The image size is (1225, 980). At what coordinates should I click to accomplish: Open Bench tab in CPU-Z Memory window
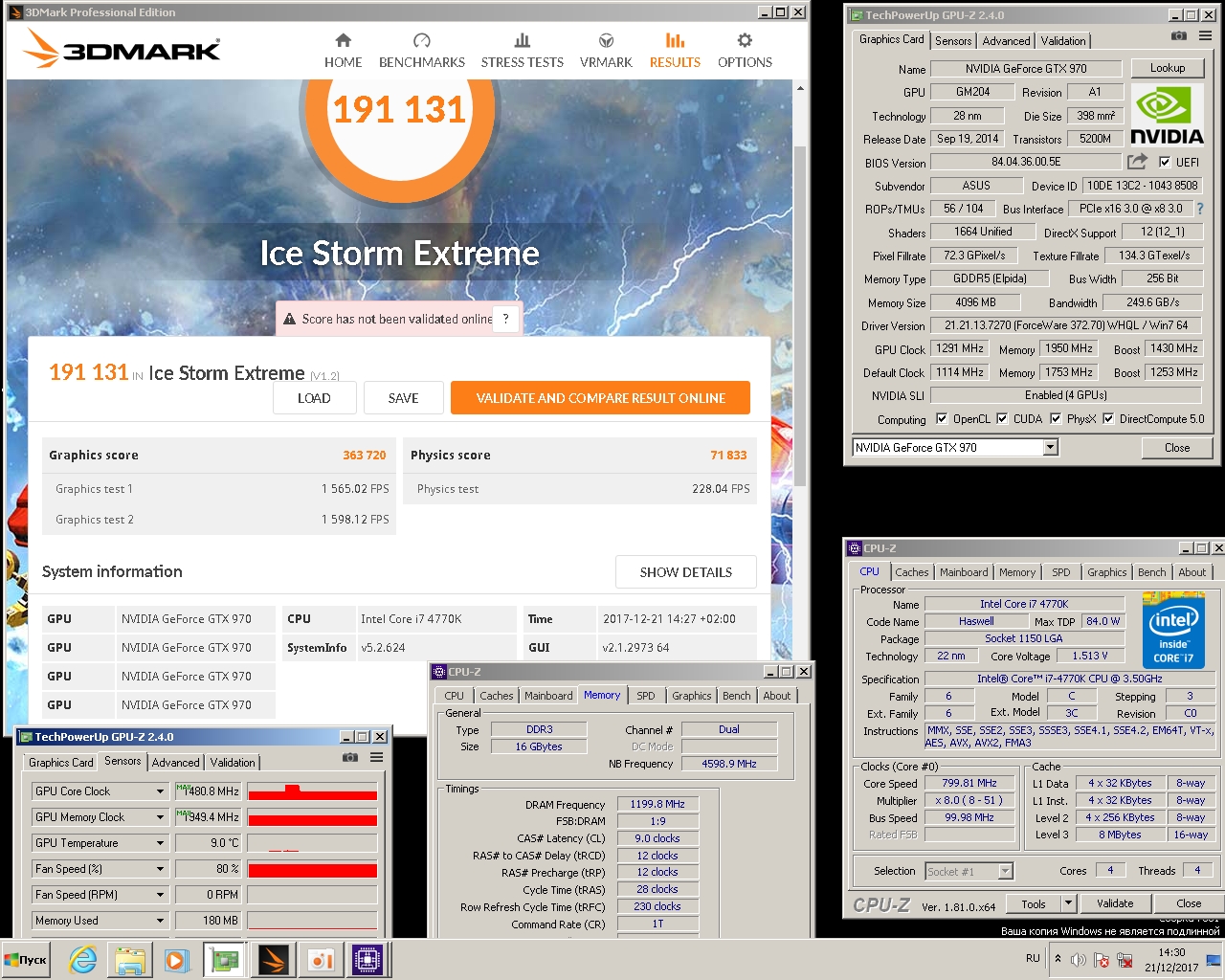[x=736, y=696]
